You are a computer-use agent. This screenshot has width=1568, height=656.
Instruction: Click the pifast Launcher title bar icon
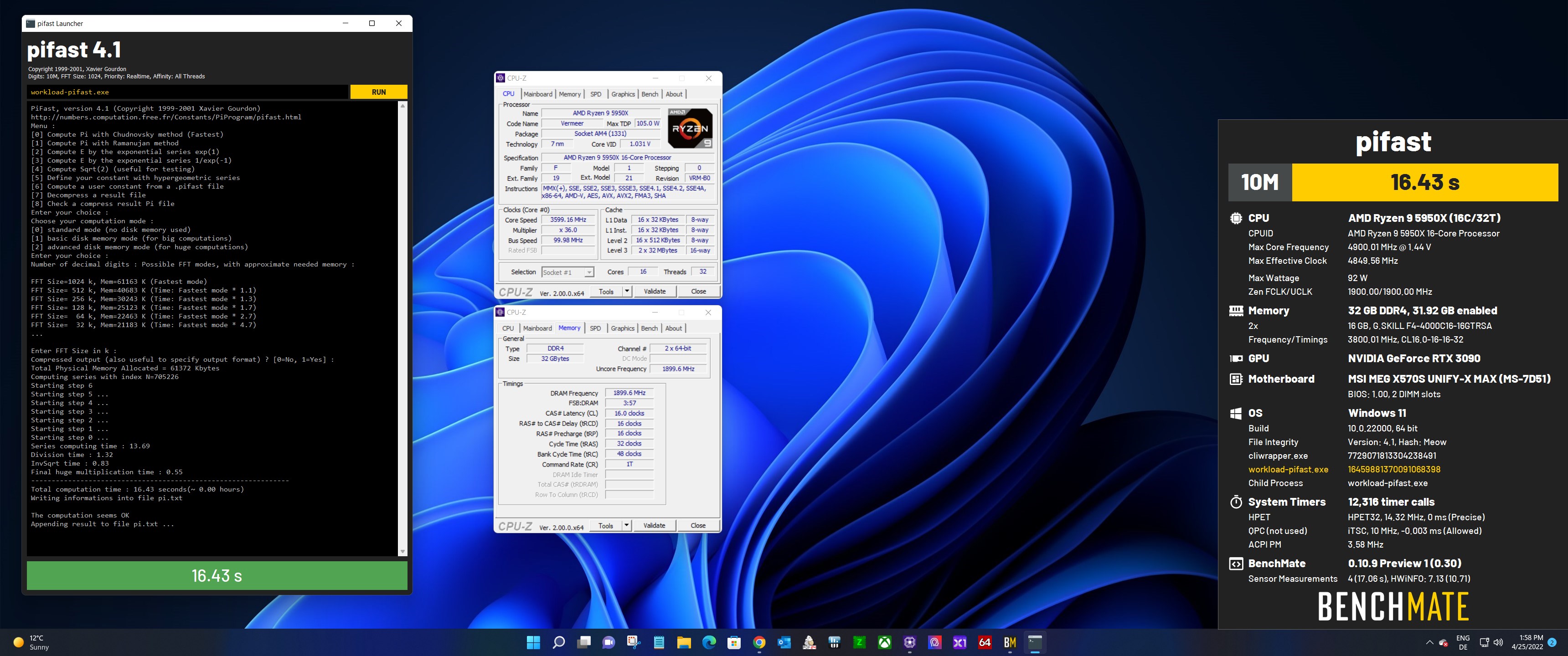(31, 23)
